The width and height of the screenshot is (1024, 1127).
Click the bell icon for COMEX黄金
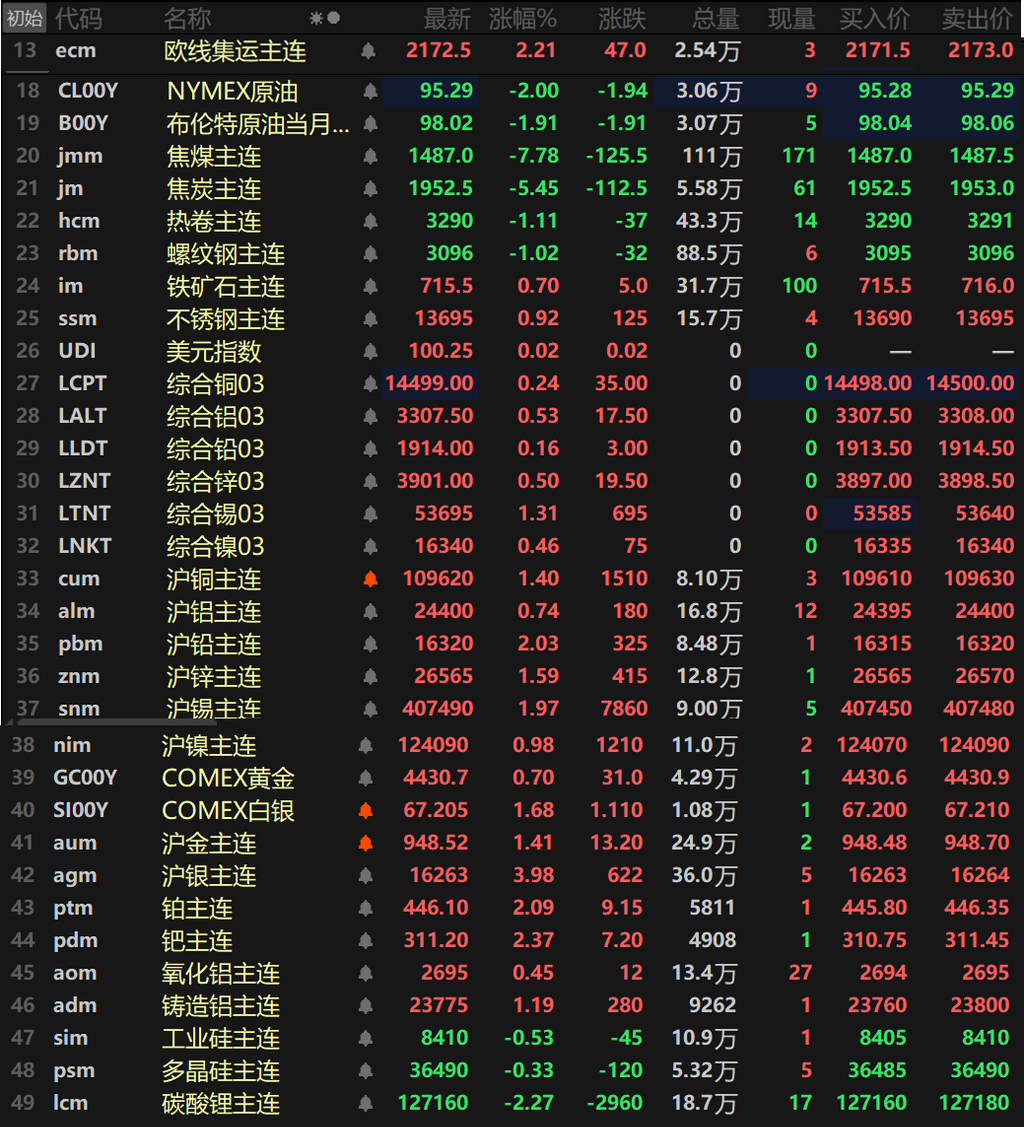[x=365, y=778]
